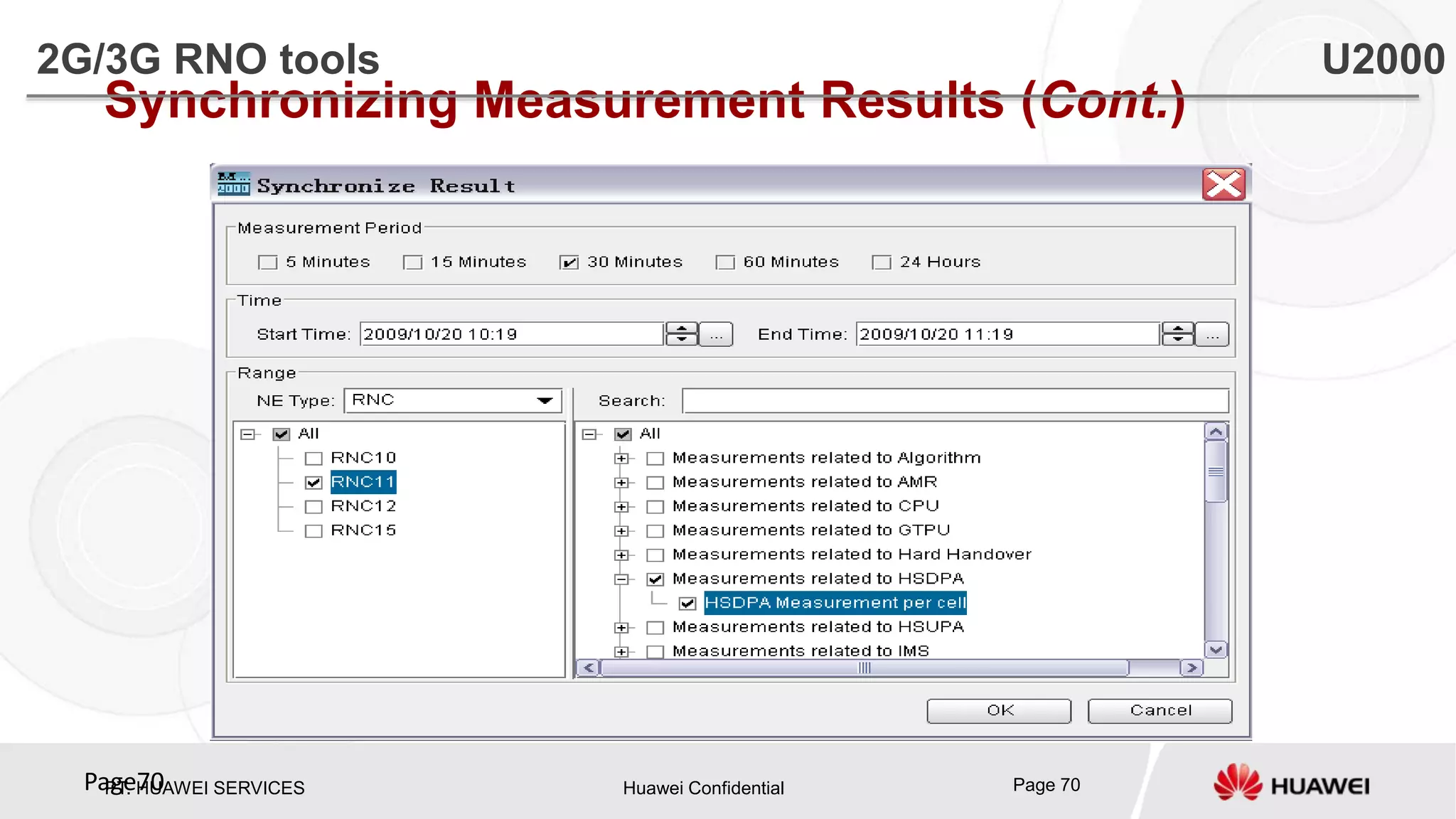Uncheck HSDPA Measurement per cell checkbox

(x=687, y=604)
